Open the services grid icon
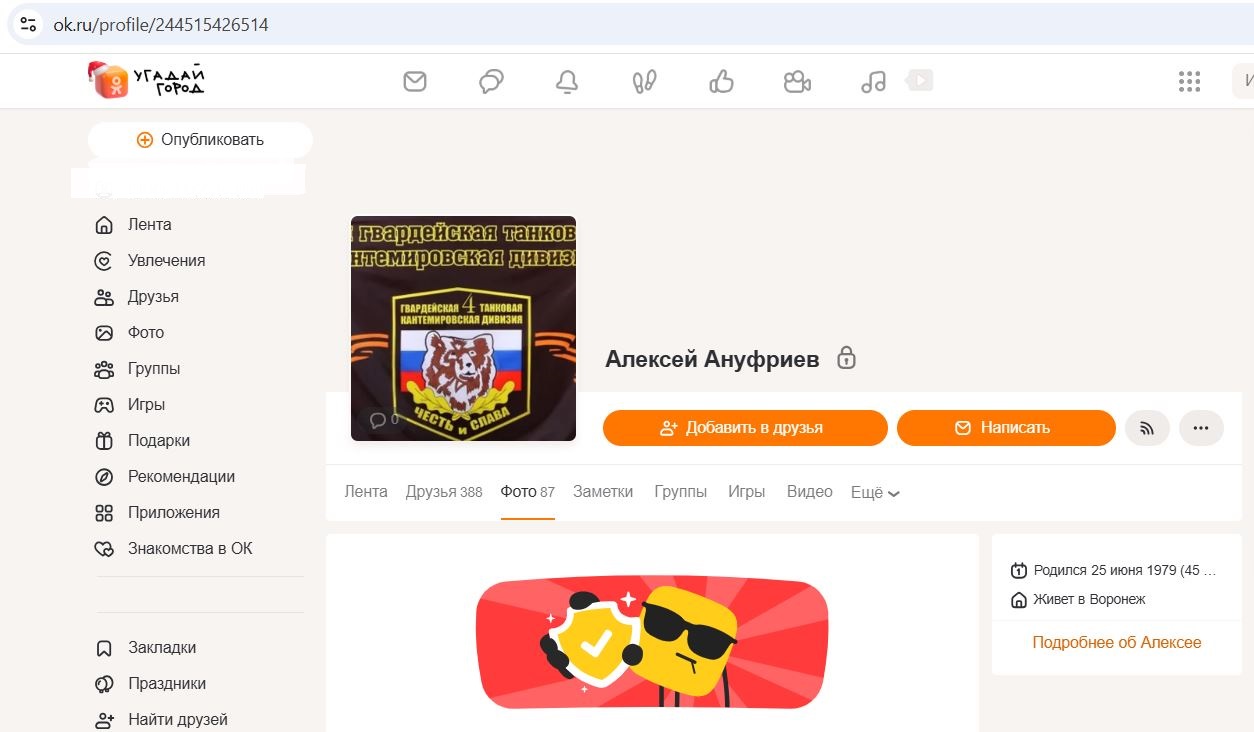 1189,81
